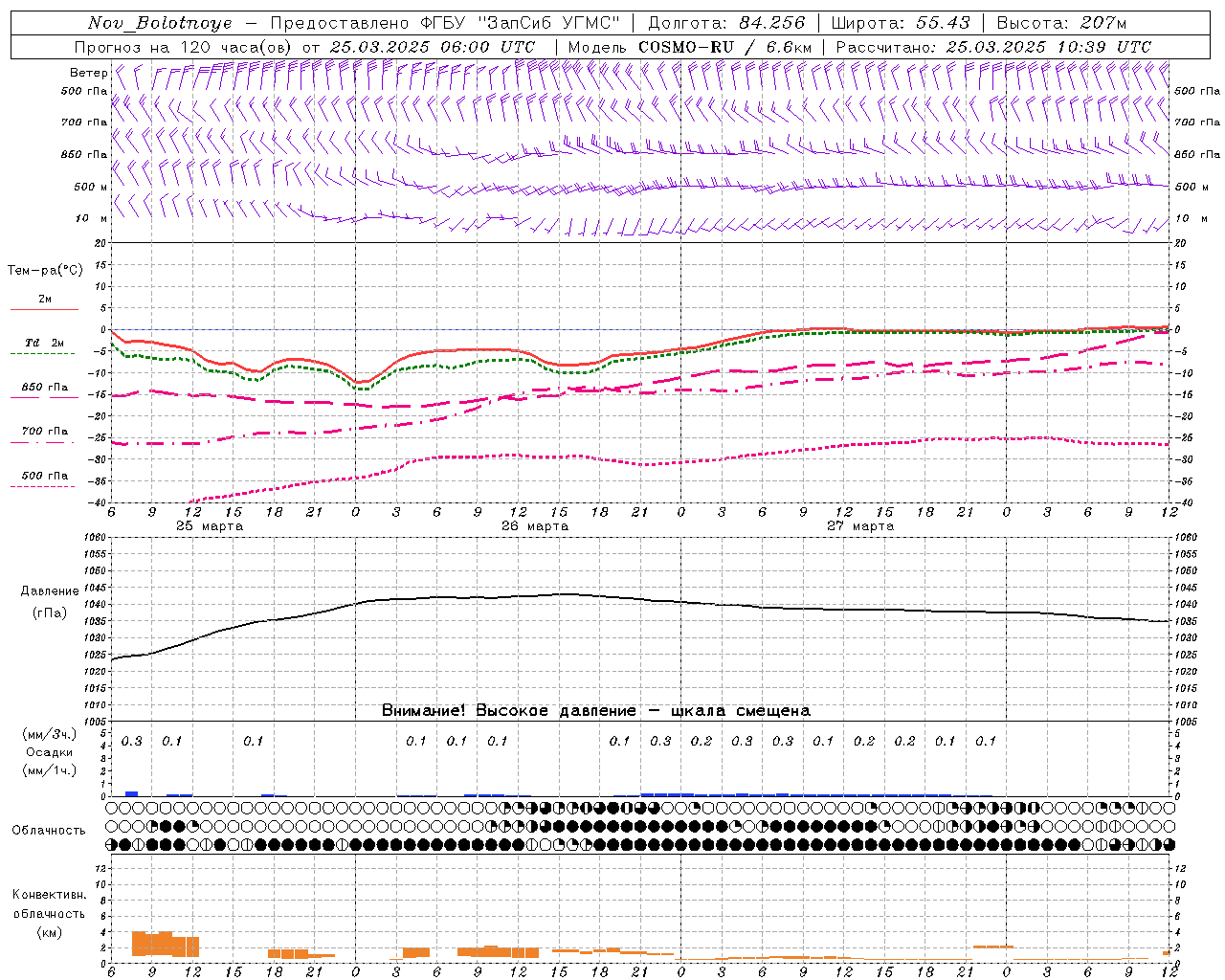
Task: Click the Давление label
Action: point(50,591)
